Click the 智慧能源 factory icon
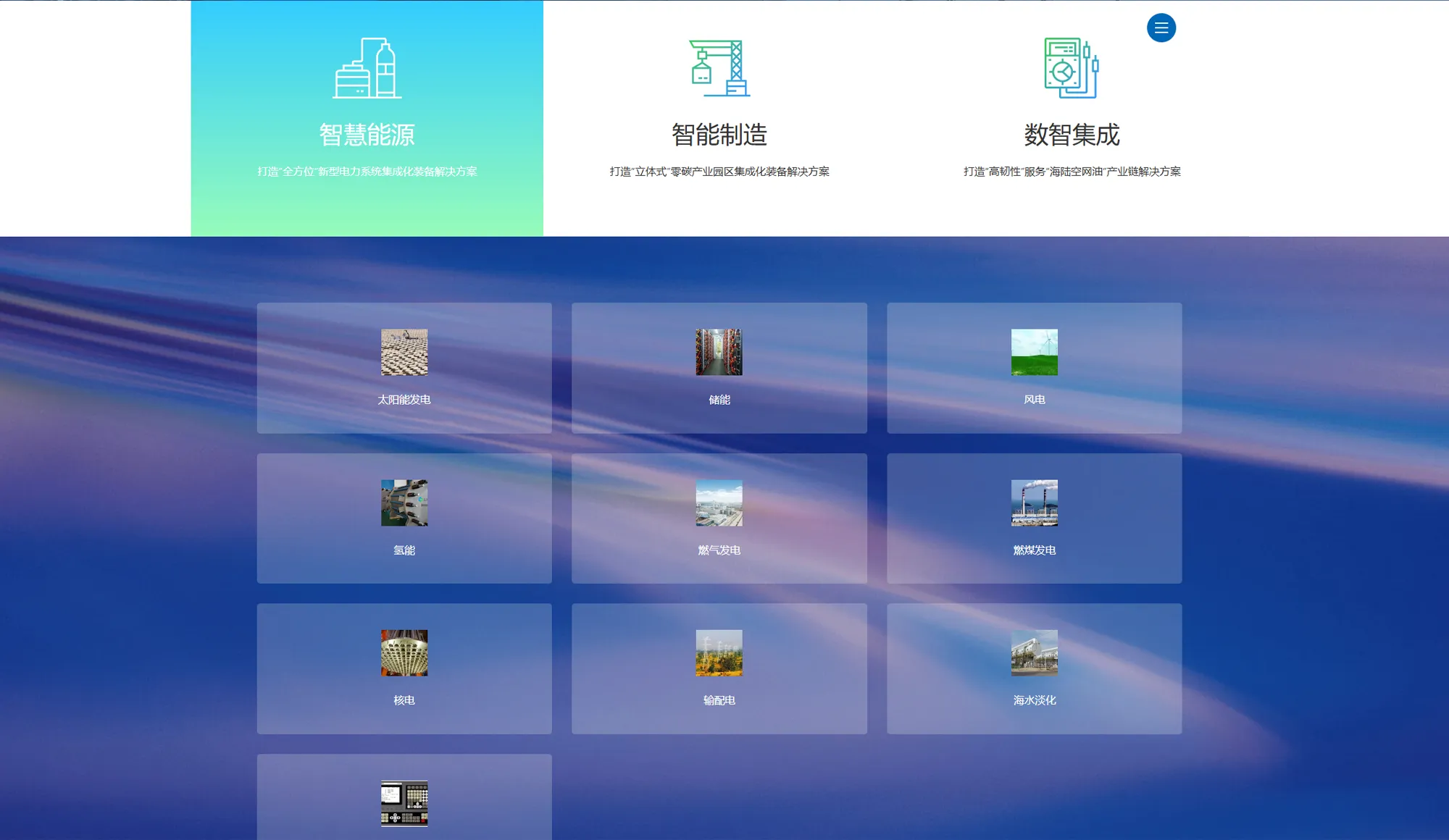Image resolution: width=1449 pixels, height=840 pixels. (x=367, y=68)
